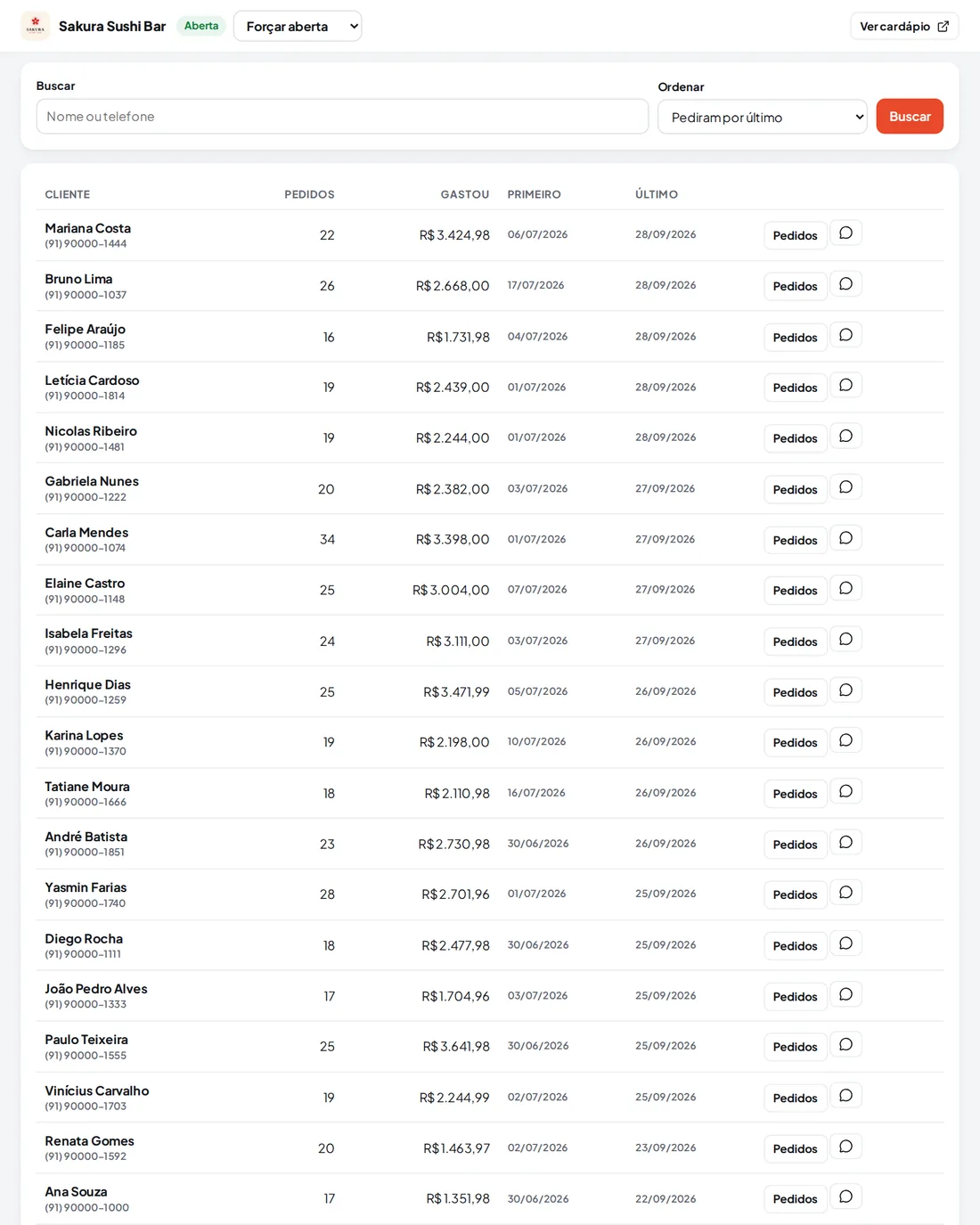View Pedidos of Elaine Castro

(x=795, y=590)
